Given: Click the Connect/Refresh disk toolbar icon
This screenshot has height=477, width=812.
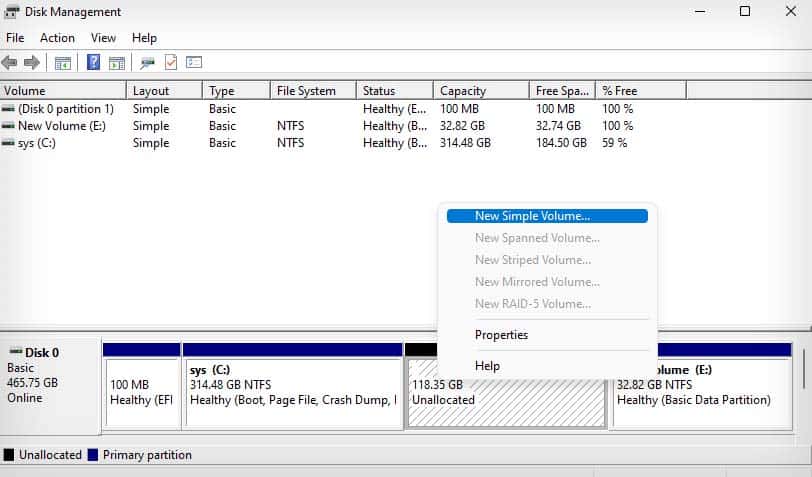Looking at the screenshot, I should pyautogui.click(x=147, y=63).
